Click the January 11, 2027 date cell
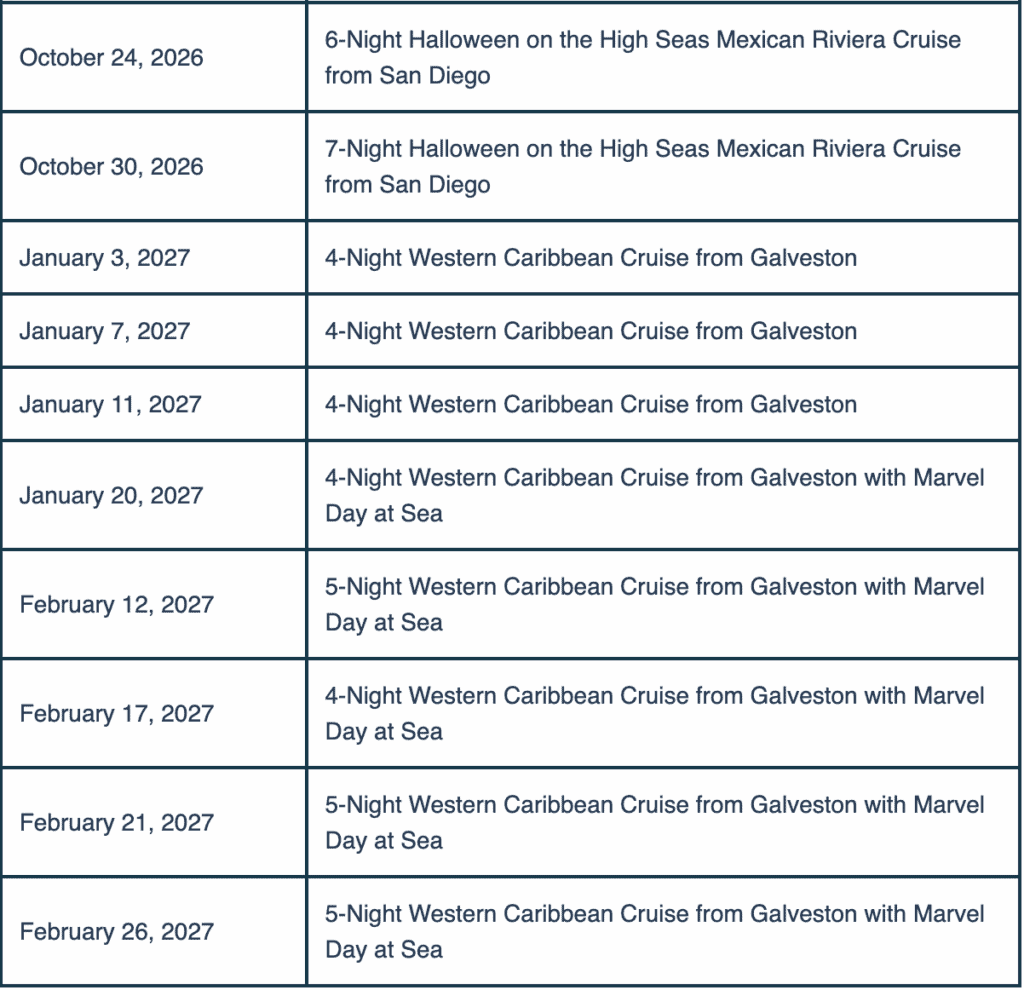1024x990 pixels. point(110,404)
